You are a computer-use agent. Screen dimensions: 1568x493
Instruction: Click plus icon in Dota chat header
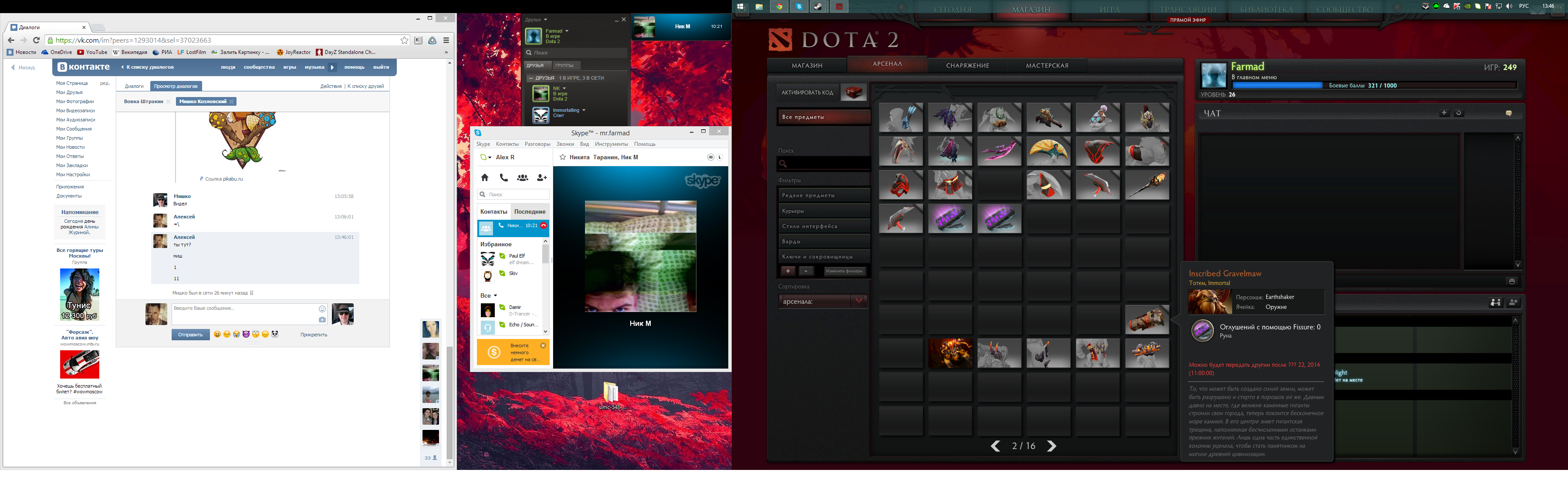pos(1444,113)
